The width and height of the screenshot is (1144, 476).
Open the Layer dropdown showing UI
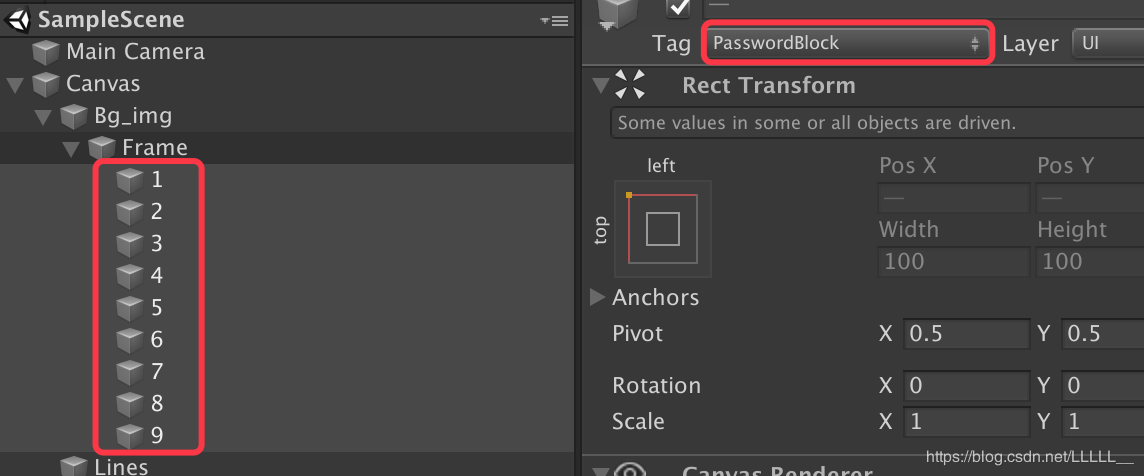[x=1106, y=43]
